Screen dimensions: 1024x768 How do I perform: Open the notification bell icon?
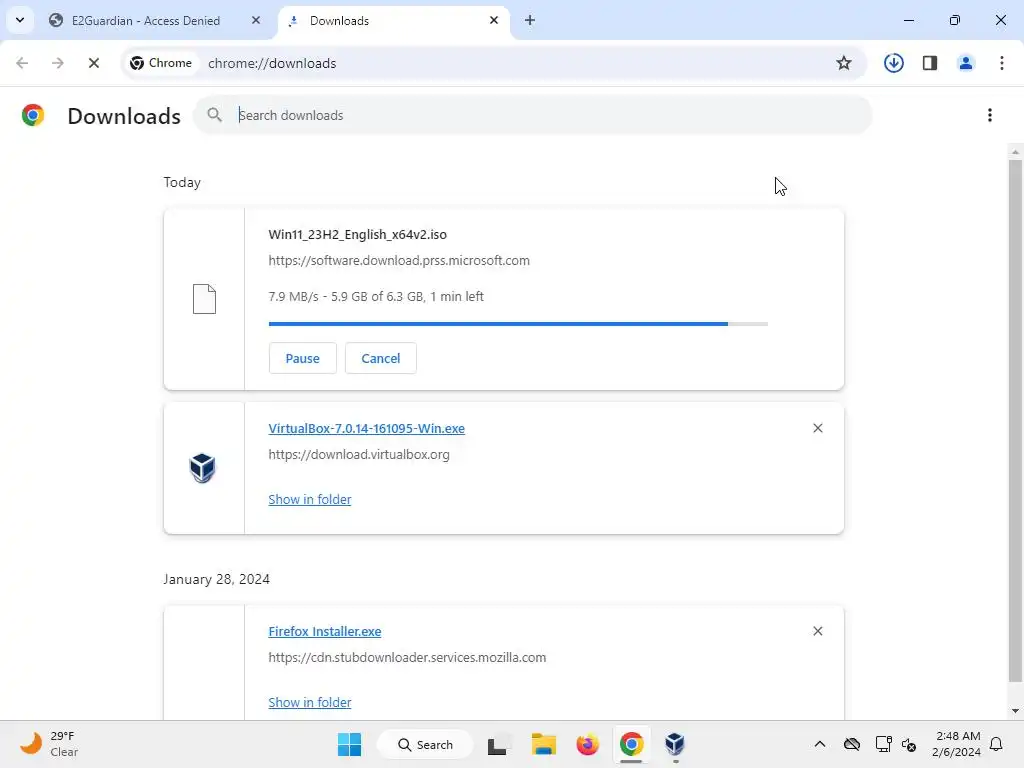997,744
